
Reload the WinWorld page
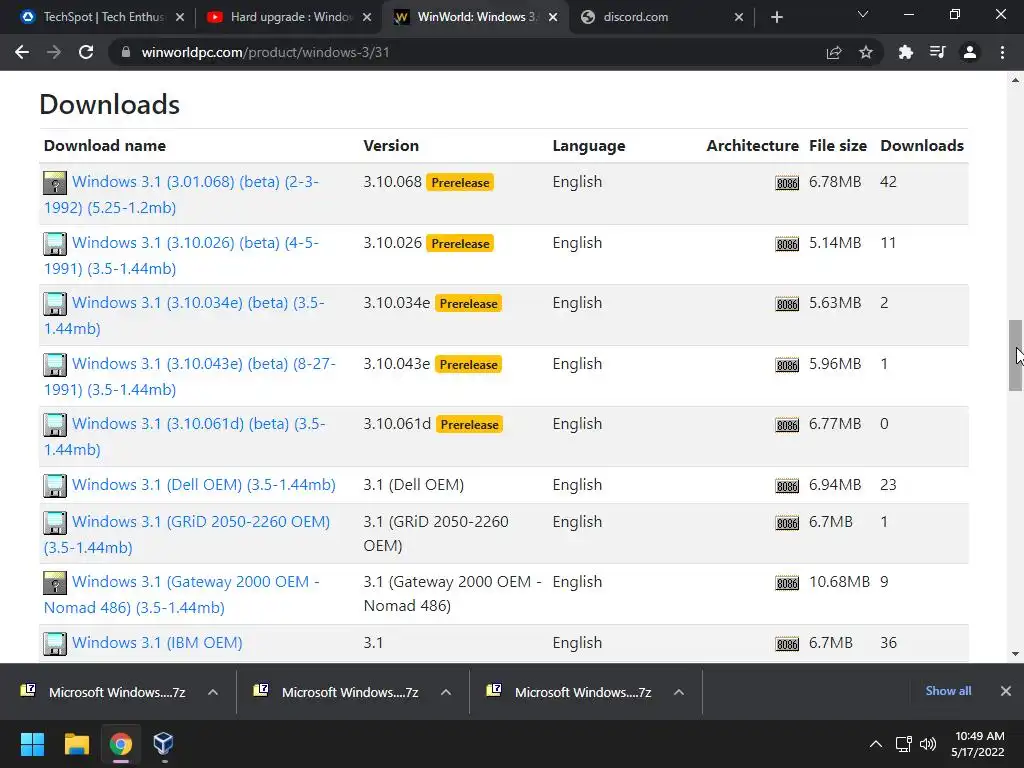point(86,52)
